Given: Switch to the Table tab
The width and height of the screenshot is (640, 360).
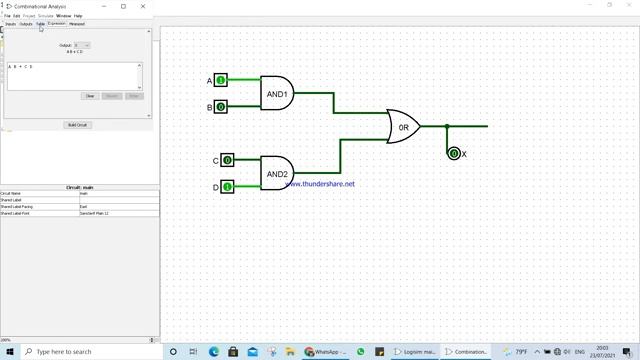Looking at the screenshot, I should coord(40,24).
